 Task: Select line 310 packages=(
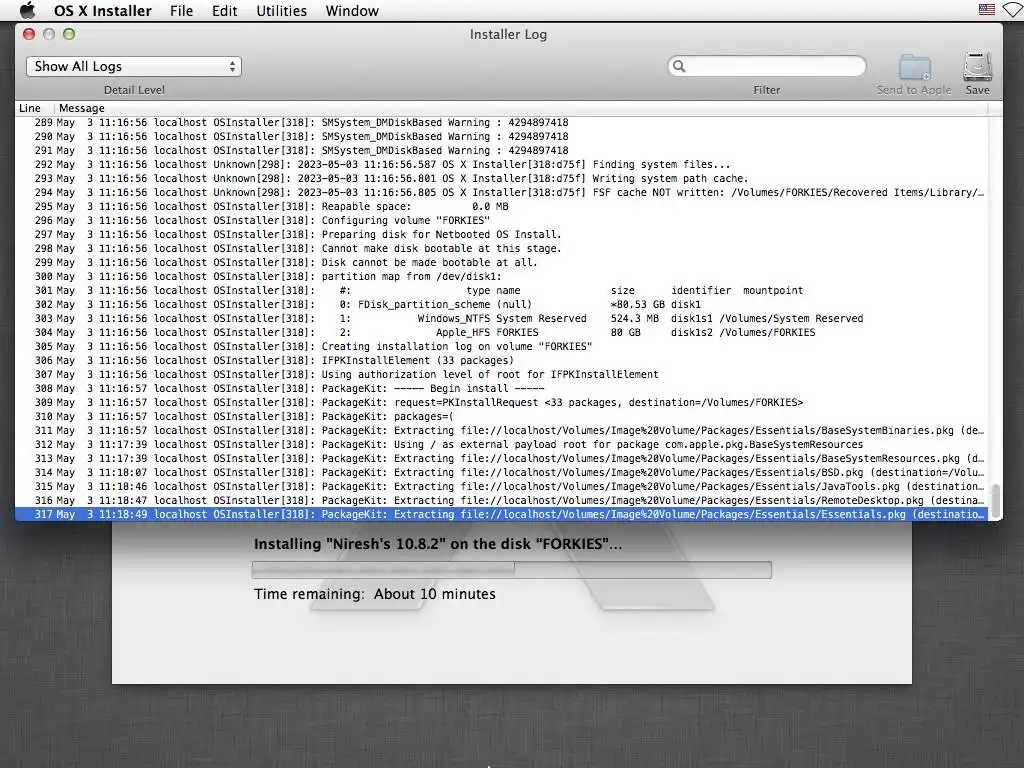click(x=502, y=417)
